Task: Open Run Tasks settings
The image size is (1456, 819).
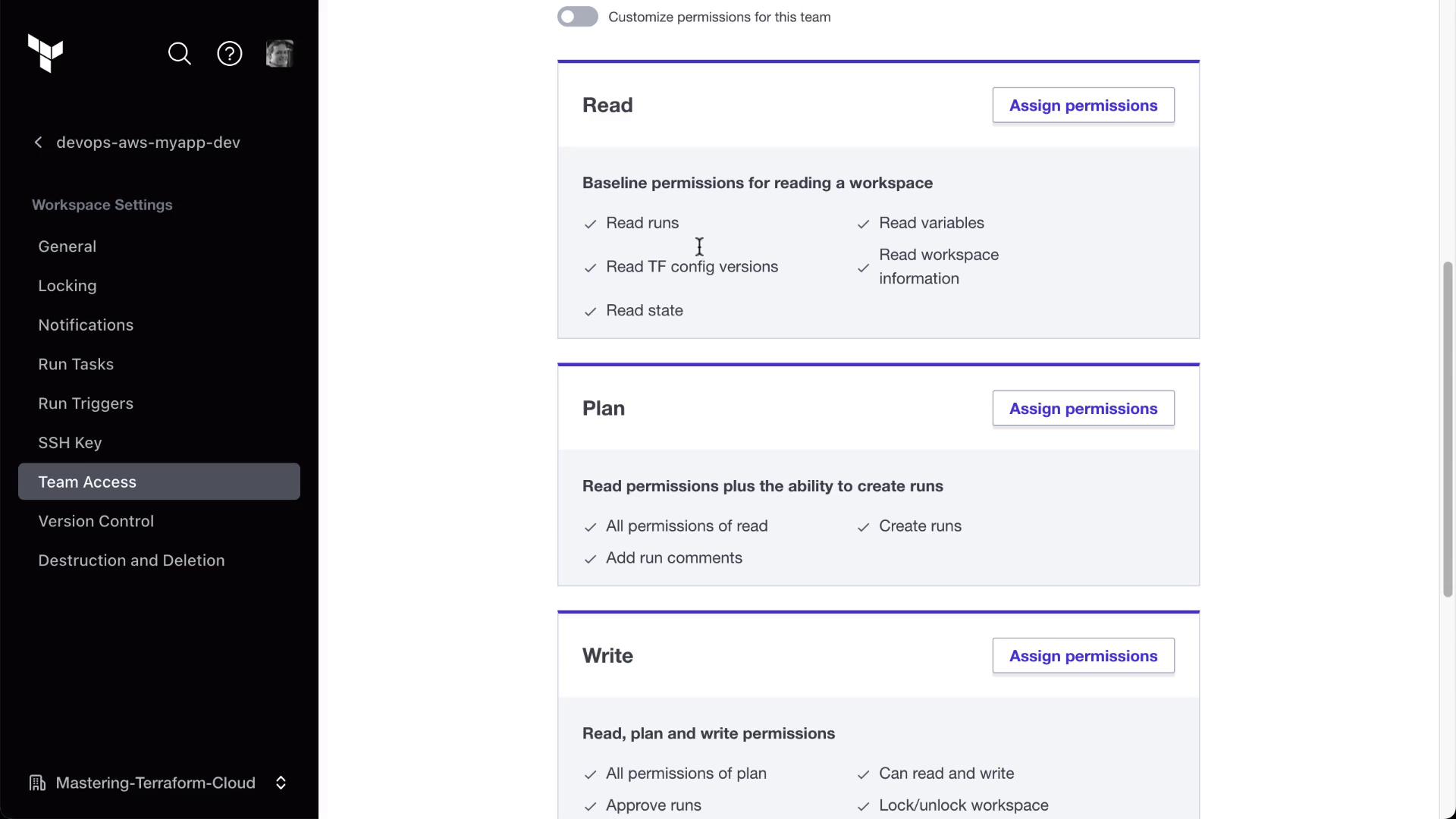Action: [76, 364]
